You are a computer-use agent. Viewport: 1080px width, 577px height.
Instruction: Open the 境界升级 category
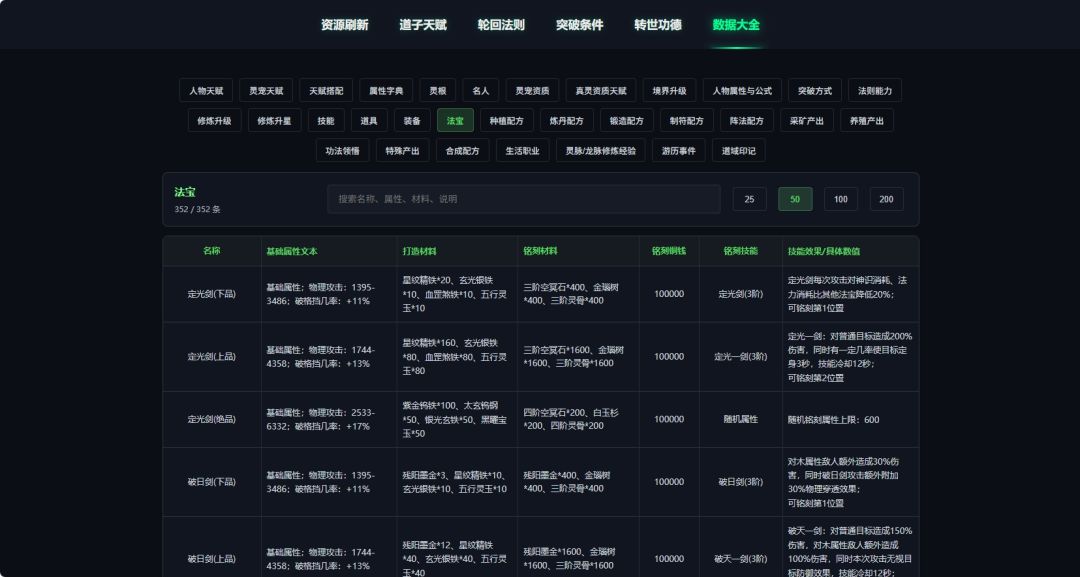click(x=669, y=90)
